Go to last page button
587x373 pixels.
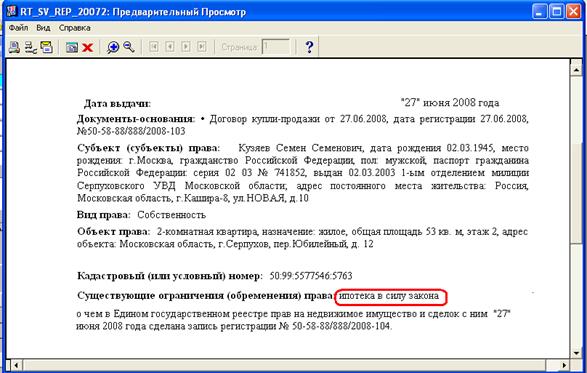[202, 47]
